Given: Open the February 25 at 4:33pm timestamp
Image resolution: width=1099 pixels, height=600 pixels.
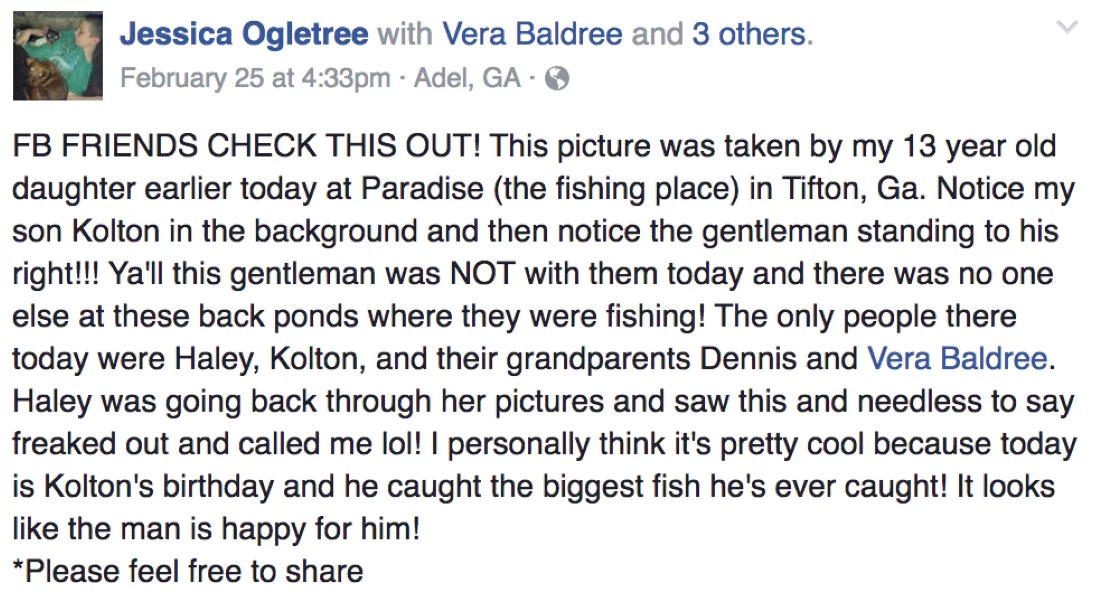Looking at the screenshot, I should click(255, 77).
